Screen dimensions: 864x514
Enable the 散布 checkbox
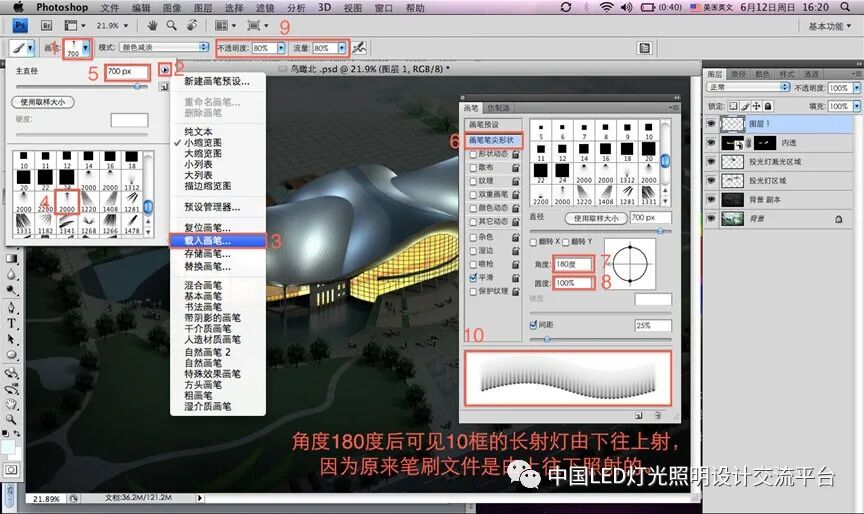[473, 167]
